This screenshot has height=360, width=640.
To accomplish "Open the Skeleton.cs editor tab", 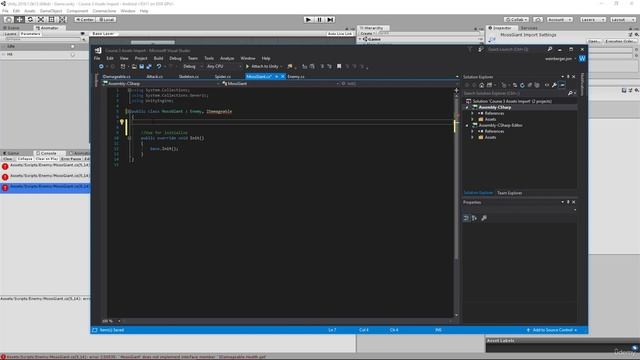I will 189,76.
